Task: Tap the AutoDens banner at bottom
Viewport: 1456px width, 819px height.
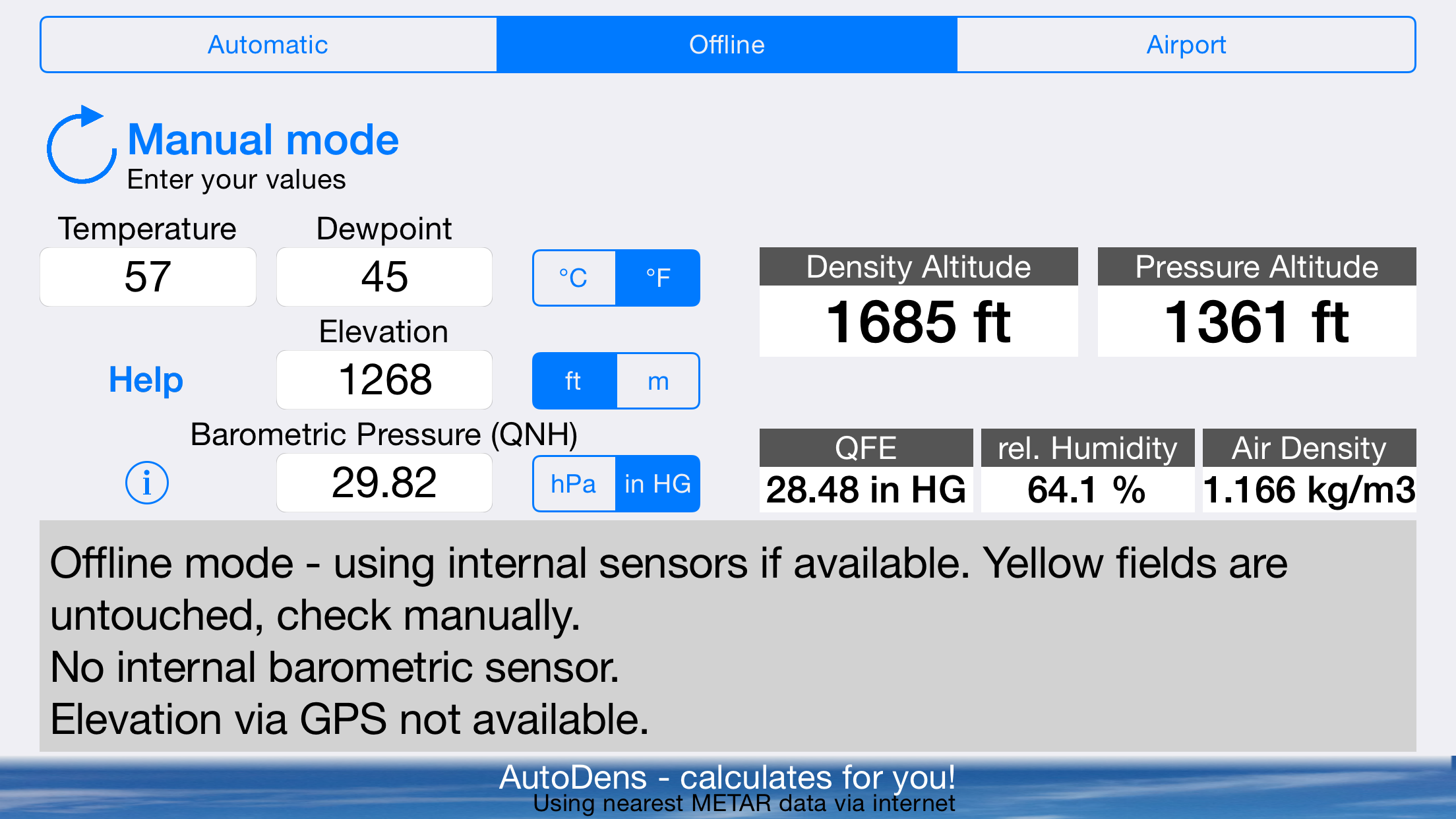Action: coord(727,787)
